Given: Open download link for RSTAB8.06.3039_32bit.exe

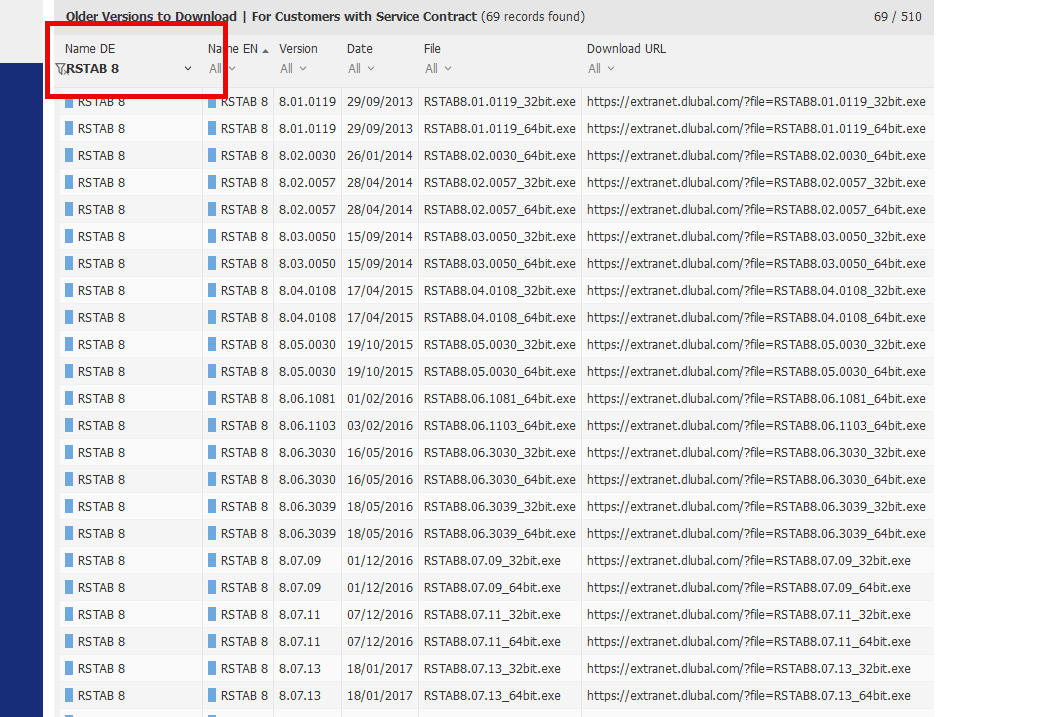Looking at the screenshot, I should [756, 507].
